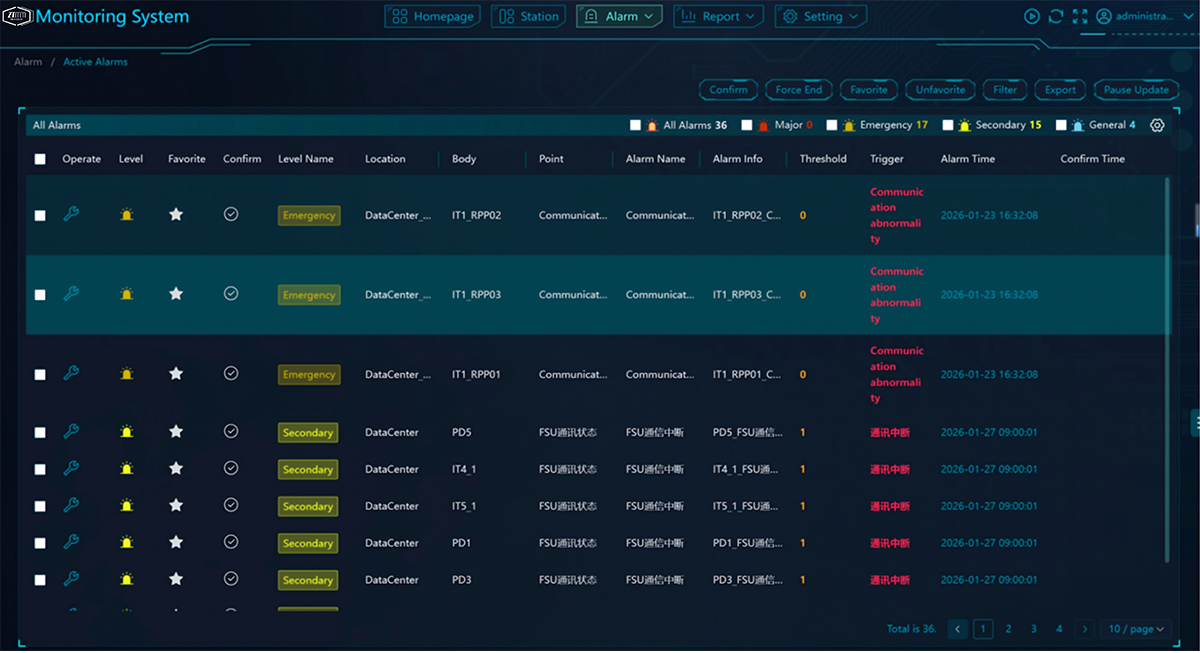
Task: Tick the Emergency filter checkbox
Action: [832, 125]
